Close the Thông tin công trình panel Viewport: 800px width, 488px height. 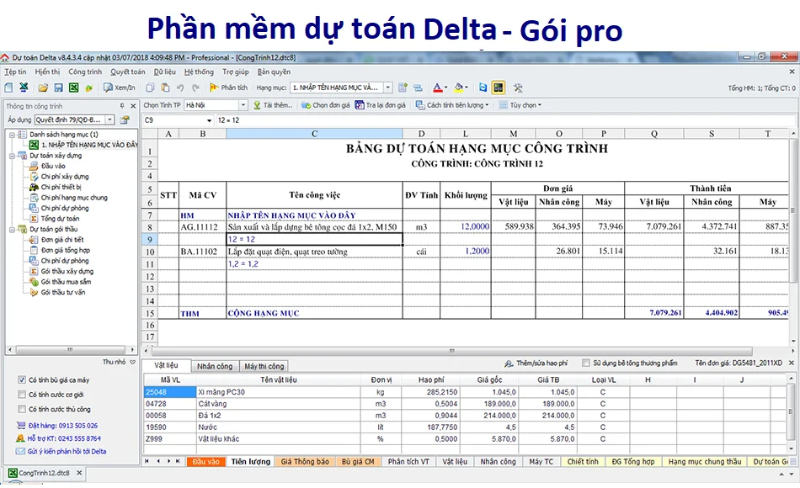tap(133, 106)
